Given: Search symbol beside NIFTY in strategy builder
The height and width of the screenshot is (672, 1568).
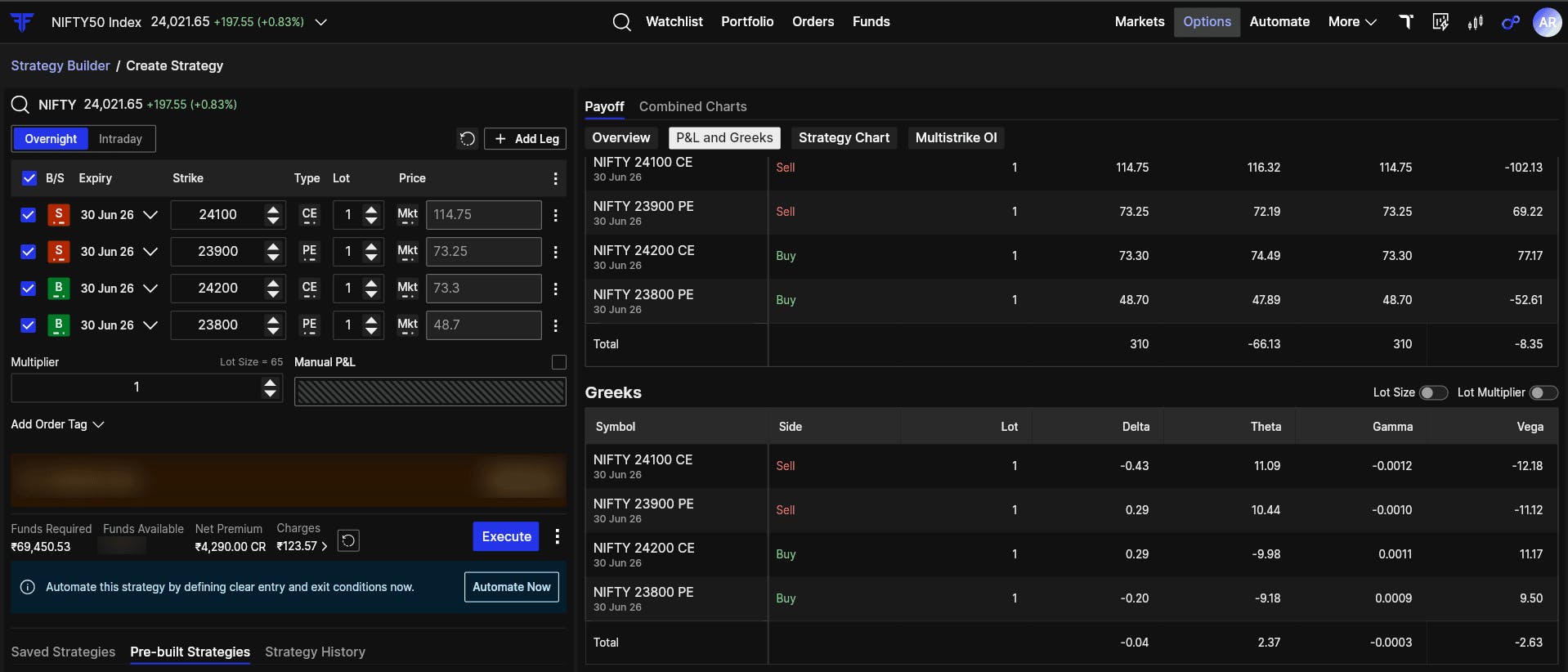Looking at the screenshot, I should [x=20, y=105].
